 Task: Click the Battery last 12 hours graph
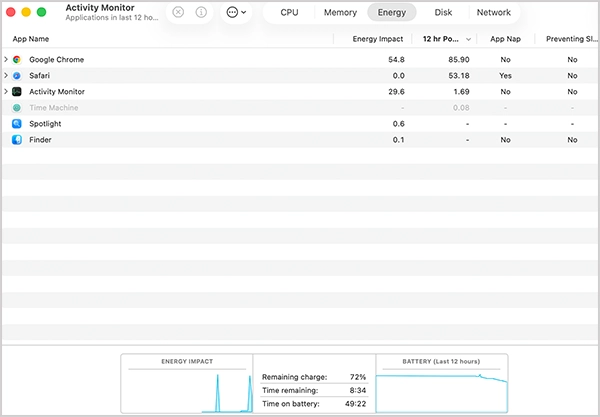[x=441, y=384]
